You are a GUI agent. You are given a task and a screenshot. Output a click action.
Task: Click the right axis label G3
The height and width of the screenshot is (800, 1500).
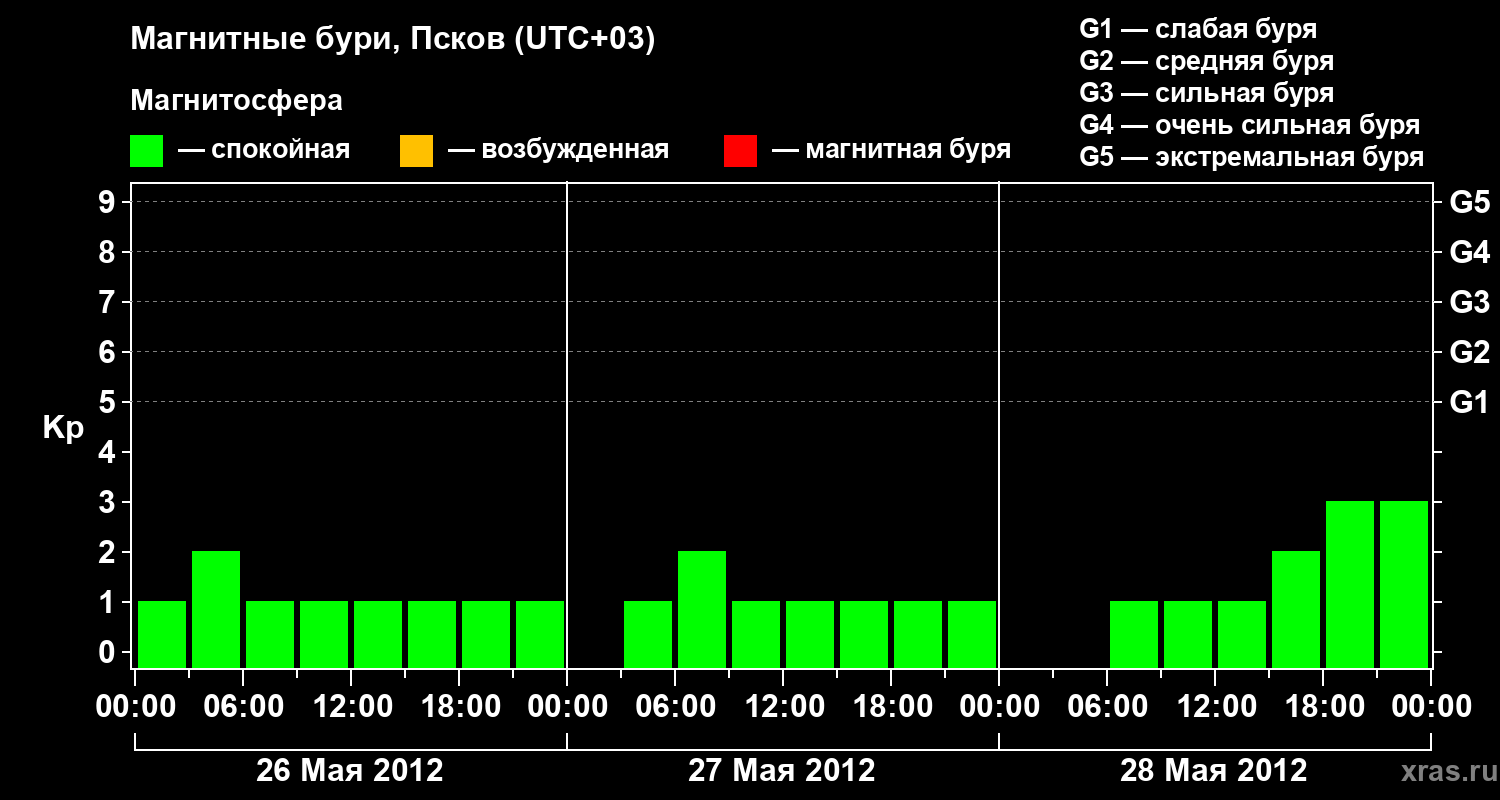pyautogui.click(x=1469, y=302)
